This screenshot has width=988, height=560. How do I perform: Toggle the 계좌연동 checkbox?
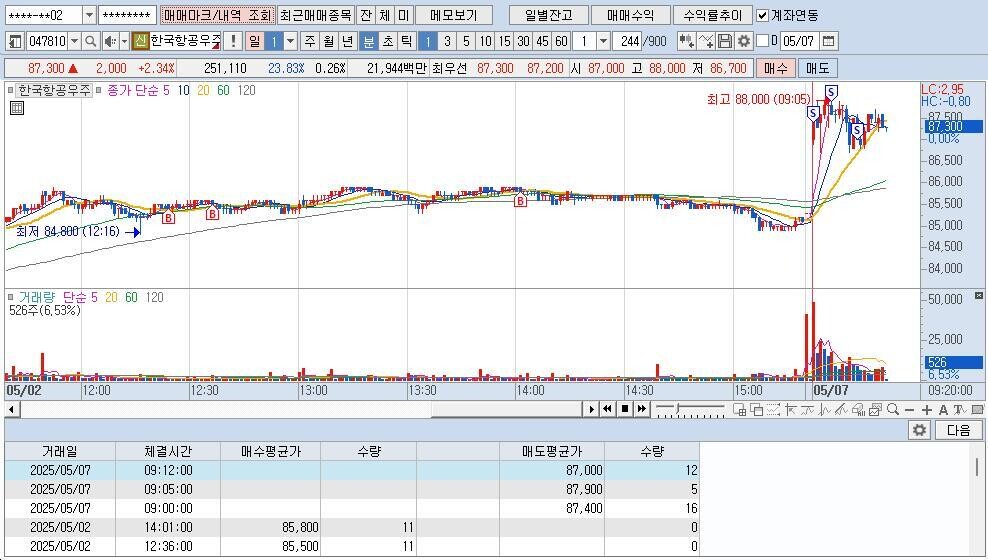click(763, 15)
